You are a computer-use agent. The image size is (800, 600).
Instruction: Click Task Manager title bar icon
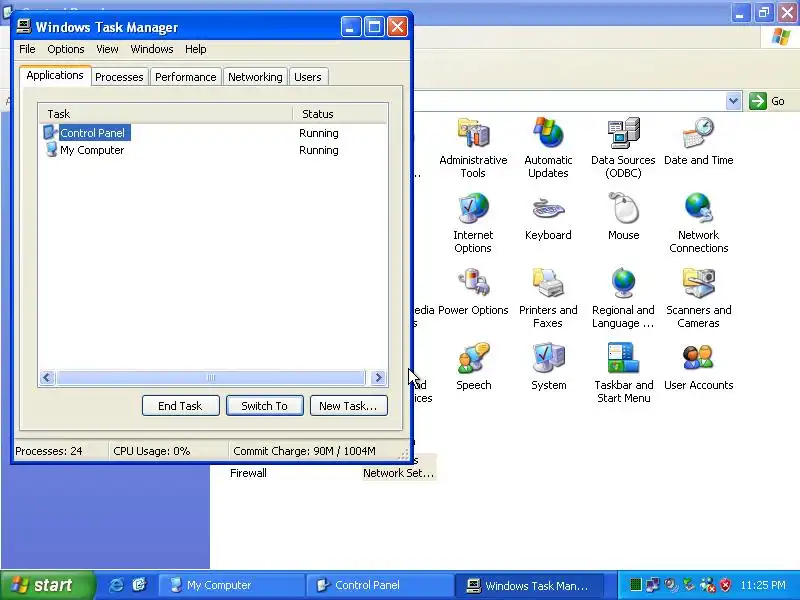click(x=23, y=26)
